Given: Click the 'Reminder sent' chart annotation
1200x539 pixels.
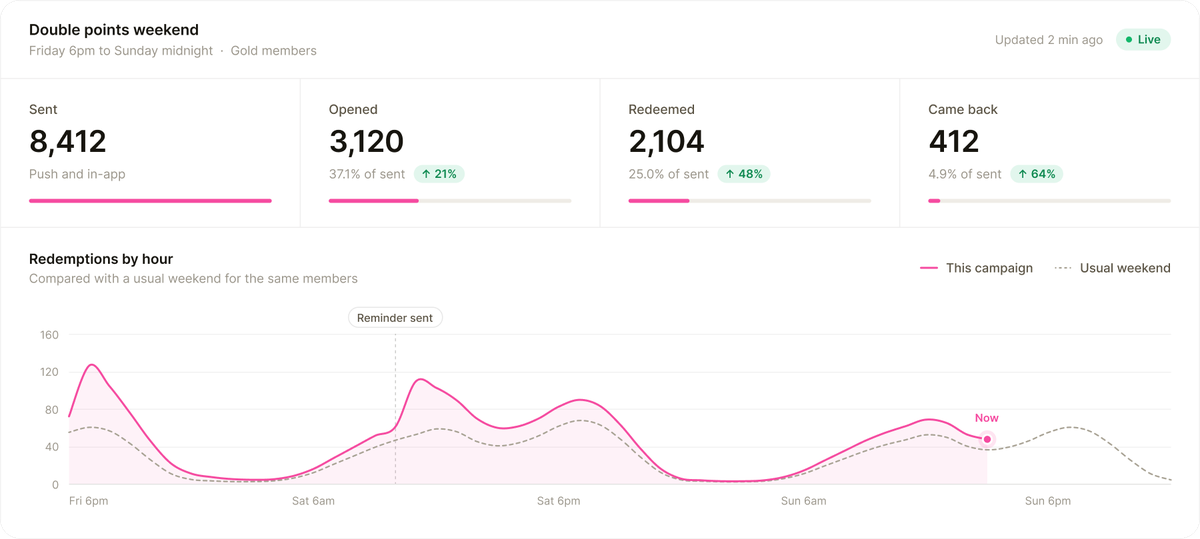Looking at the screenshot, I should (395, 318).
